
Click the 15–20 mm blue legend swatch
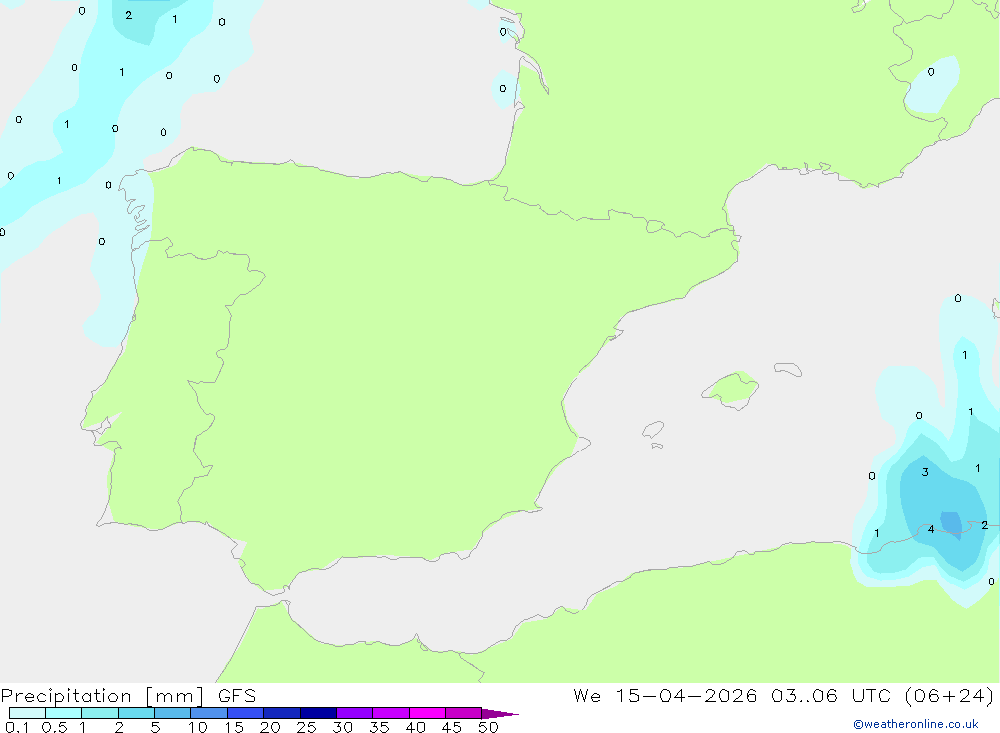(x=245, y=713)
